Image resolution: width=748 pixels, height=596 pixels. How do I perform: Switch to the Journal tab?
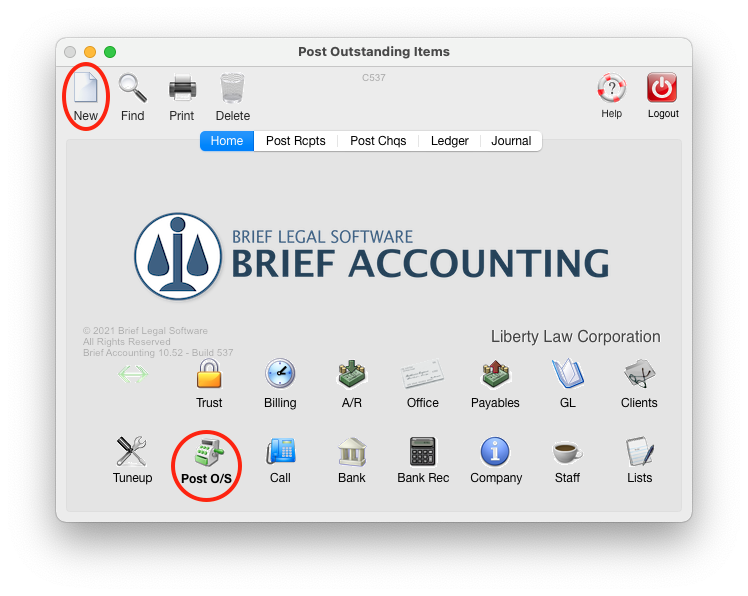(511, 141)
